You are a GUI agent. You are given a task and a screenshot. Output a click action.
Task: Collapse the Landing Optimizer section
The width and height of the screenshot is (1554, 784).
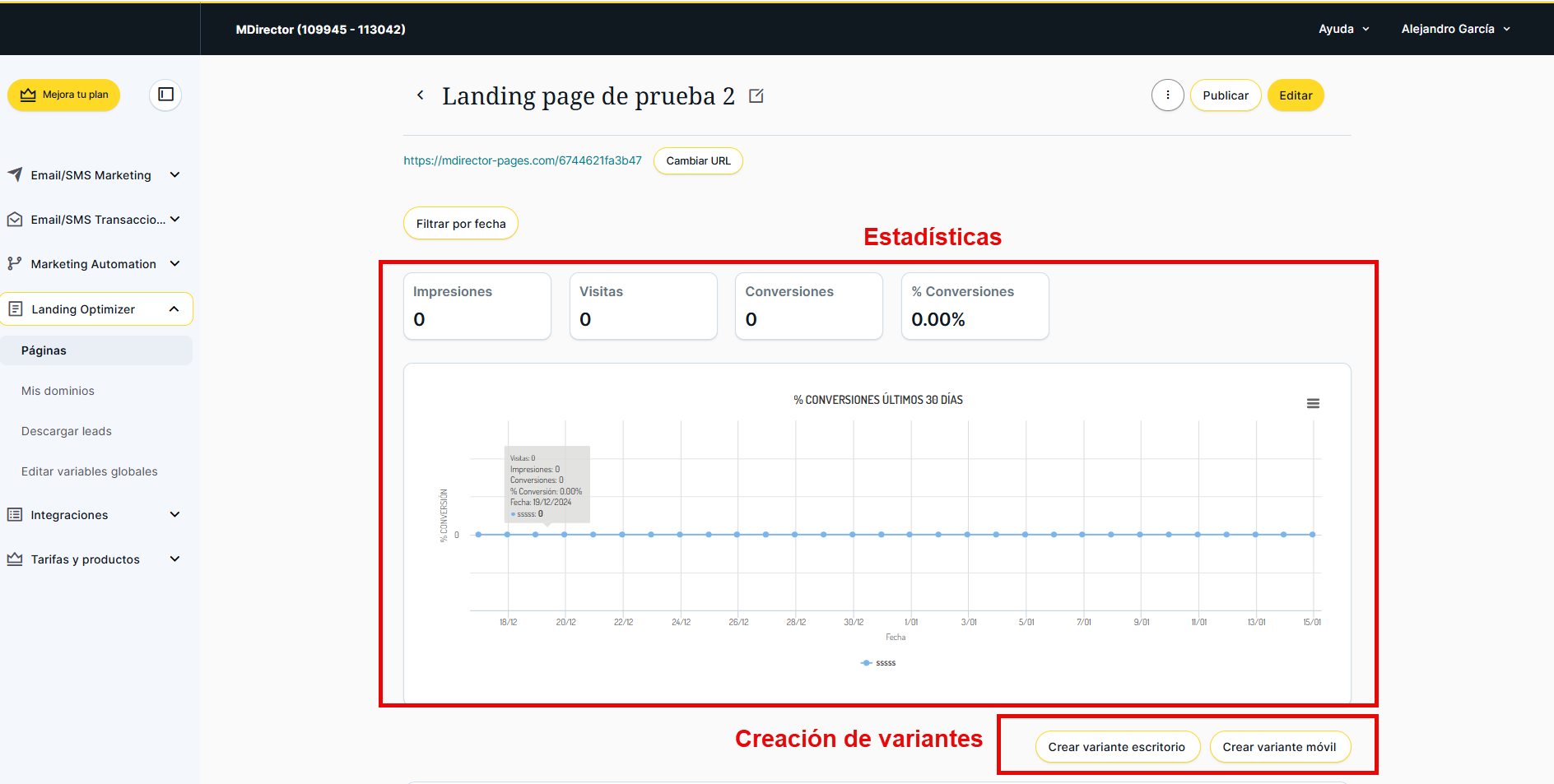(174, 309)
